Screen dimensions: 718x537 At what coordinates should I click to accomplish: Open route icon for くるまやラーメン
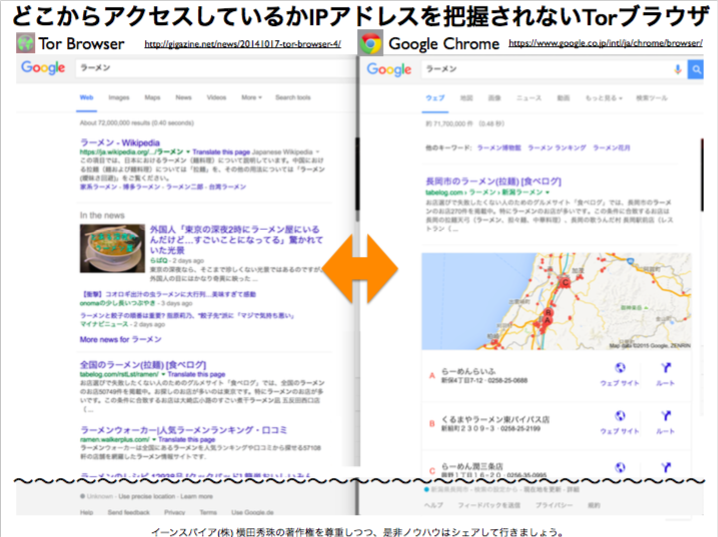tap(666, 416)
